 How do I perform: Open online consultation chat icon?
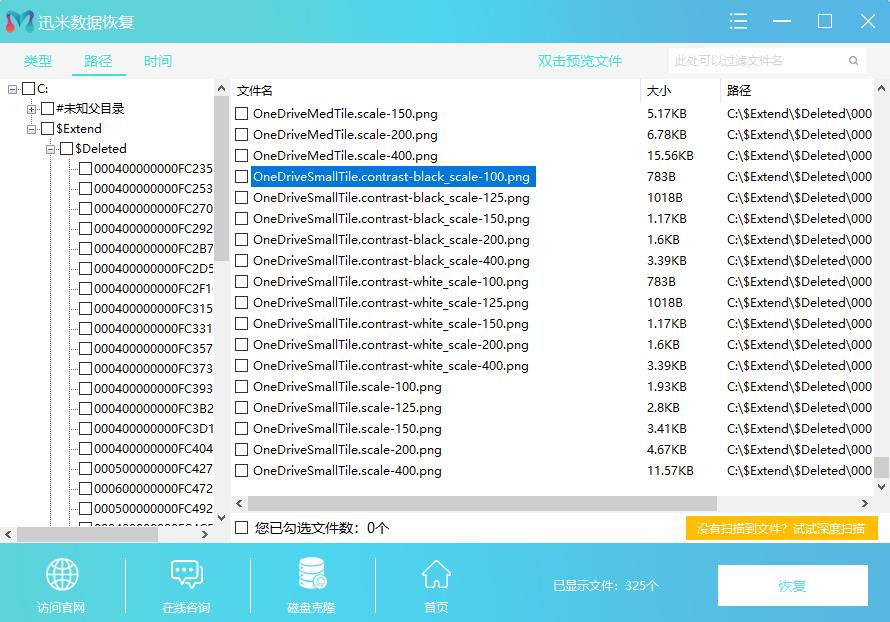pos(186,575)
